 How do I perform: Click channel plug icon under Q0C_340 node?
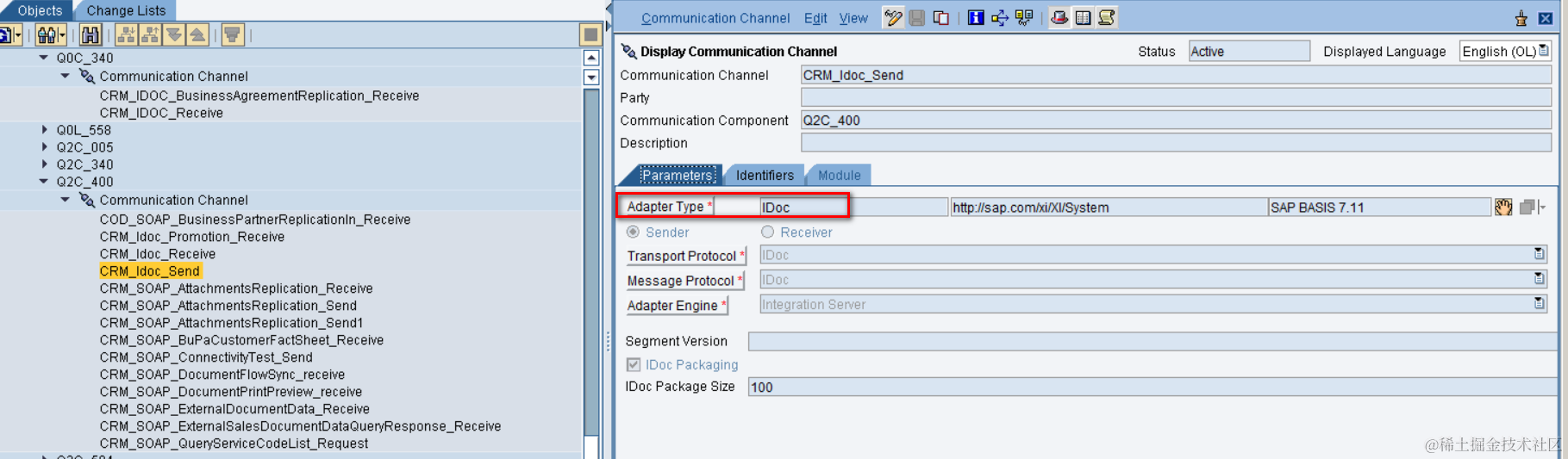87,77
